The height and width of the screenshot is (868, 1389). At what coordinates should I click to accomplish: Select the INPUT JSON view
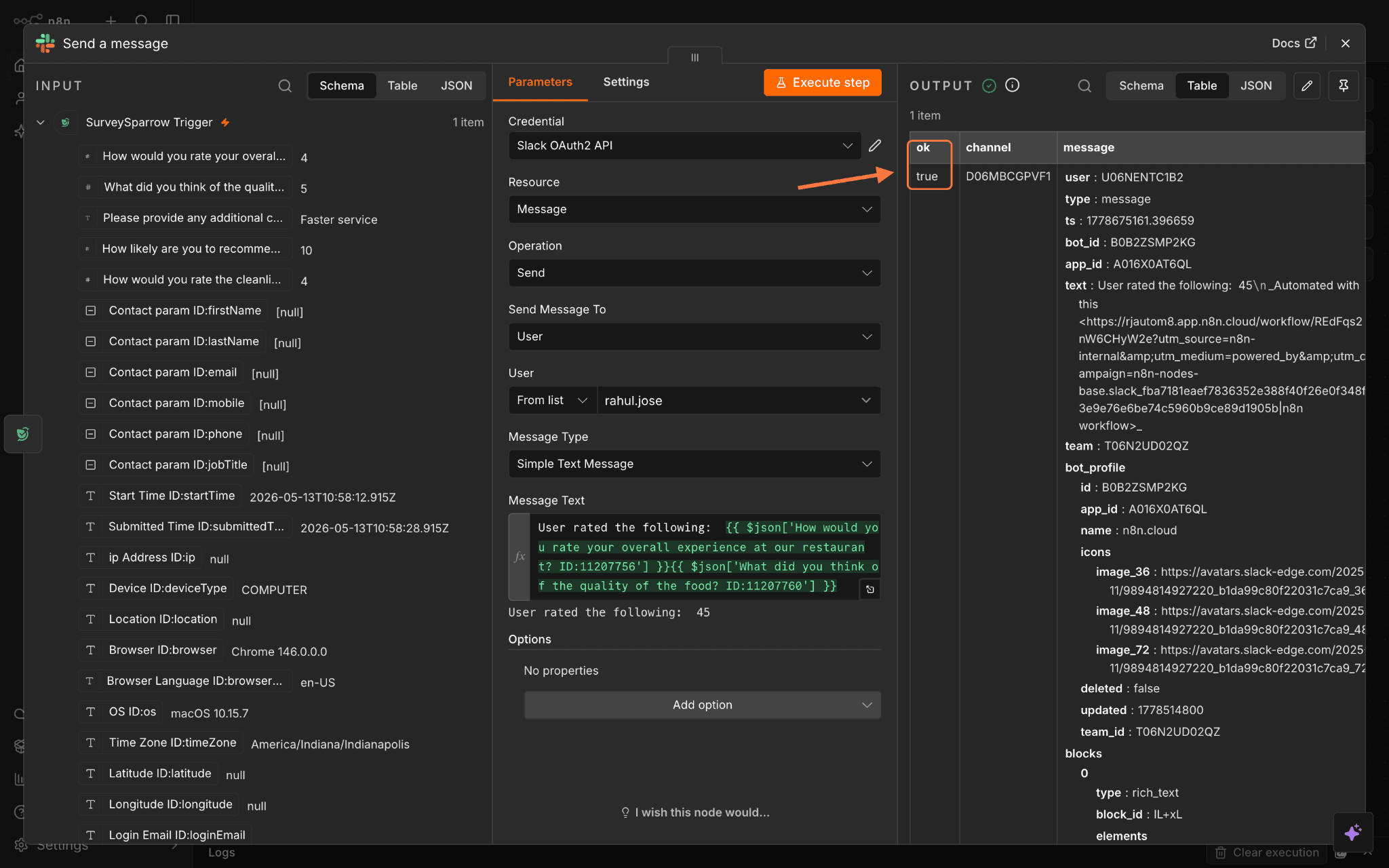[456, 85]
